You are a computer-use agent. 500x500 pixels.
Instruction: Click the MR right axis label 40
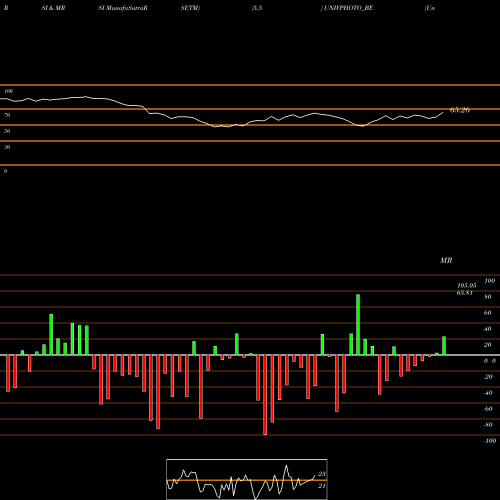[488, 329]
